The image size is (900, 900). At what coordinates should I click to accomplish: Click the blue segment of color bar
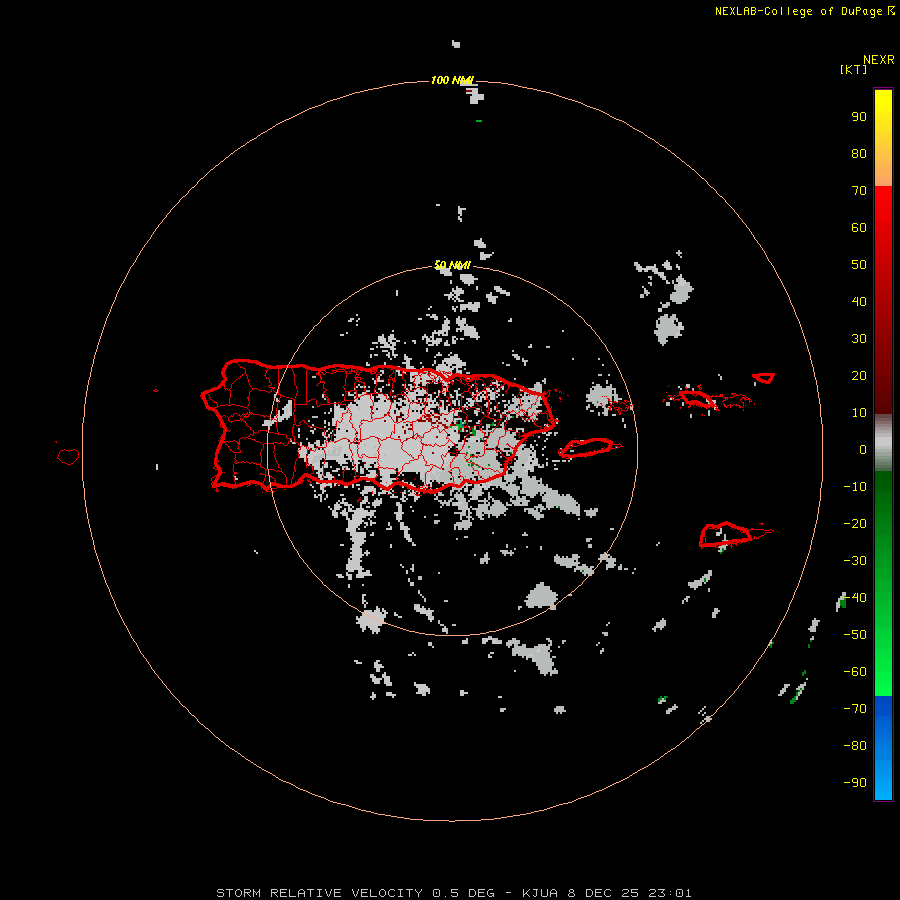coord(883,748)
